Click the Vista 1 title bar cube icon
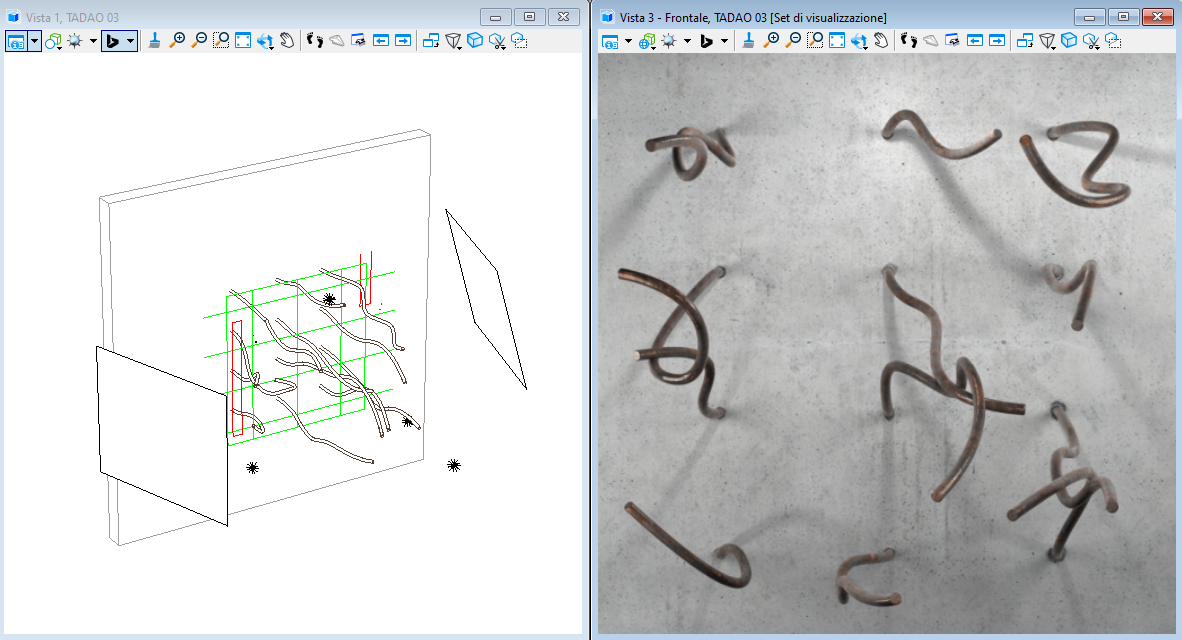The width and height of the screenshot is (1182, 640). pyautogui.click(x=13, y=17)
